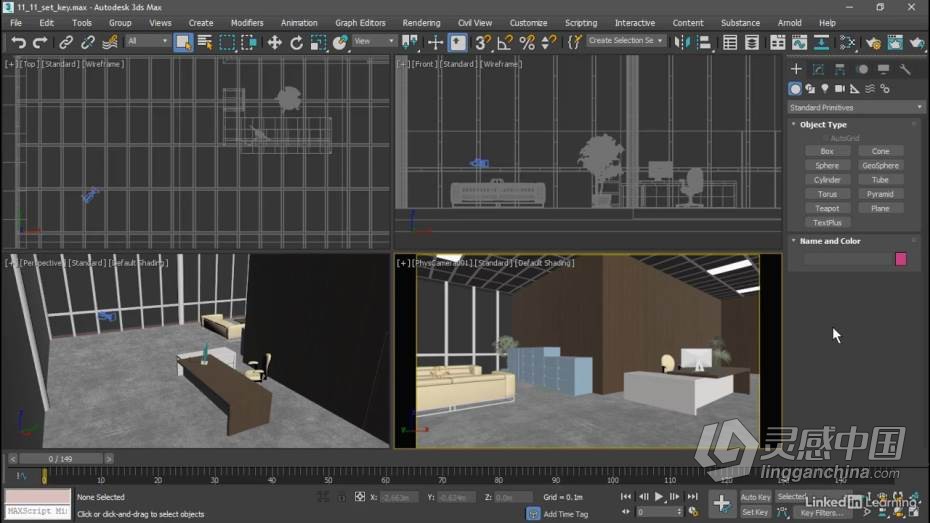Viewport: 930px width, 523px height.
Task: Create a Teapot primitive
Action: tap(827, 208)
